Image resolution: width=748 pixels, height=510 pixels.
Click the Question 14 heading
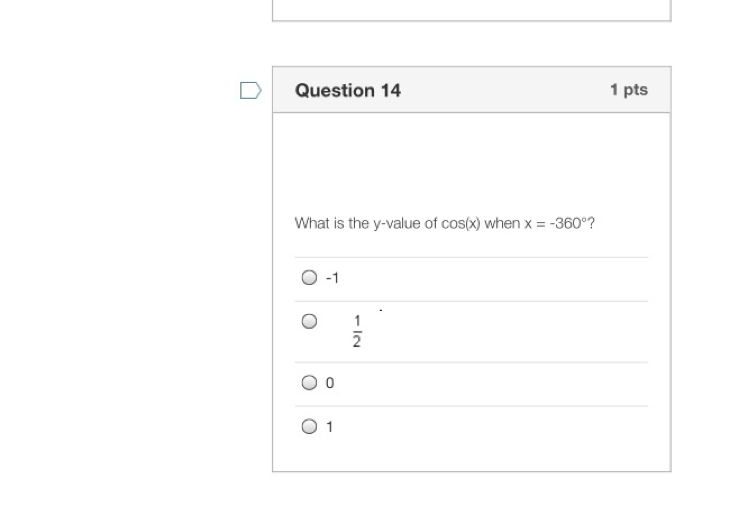pyautogui.click(x=348, y=90)
